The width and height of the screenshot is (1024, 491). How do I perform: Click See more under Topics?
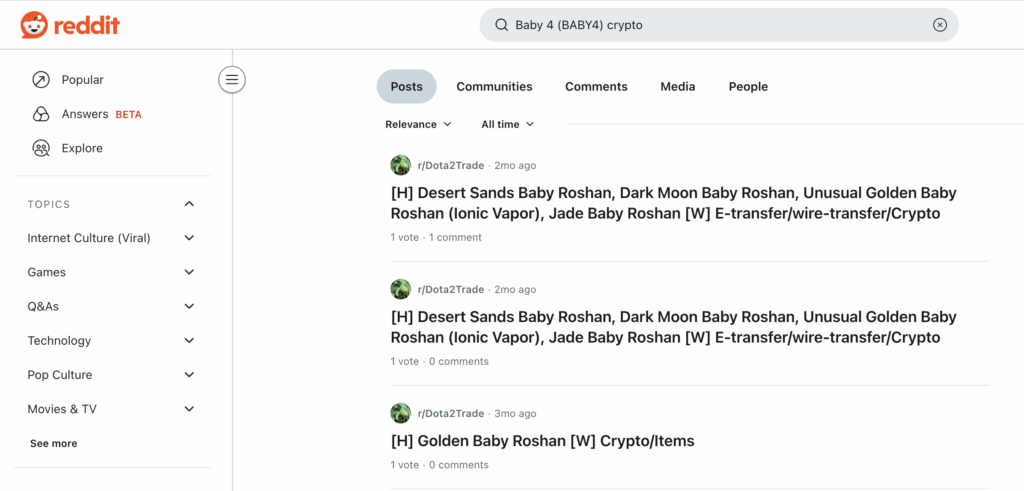tap(53, 443)
